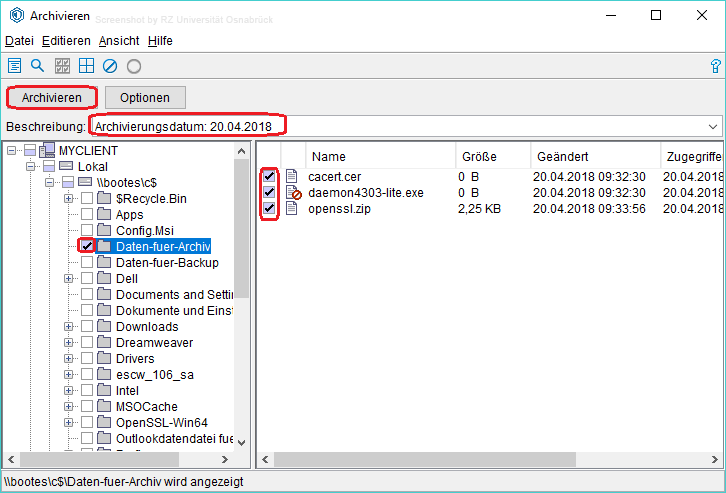This screenshot has width=726, height=493.
Task: Expand the Dell folder tree node
Action: (69, 279)
